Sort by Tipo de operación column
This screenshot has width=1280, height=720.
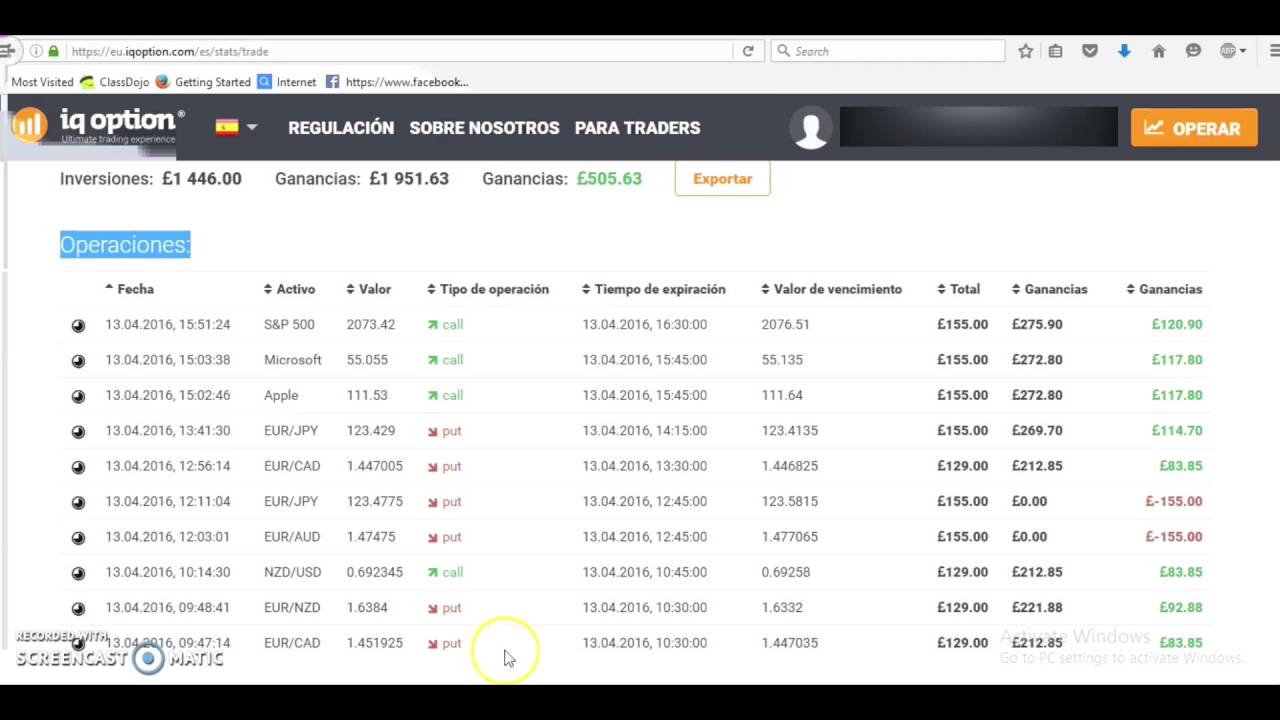tap(488, 289)
